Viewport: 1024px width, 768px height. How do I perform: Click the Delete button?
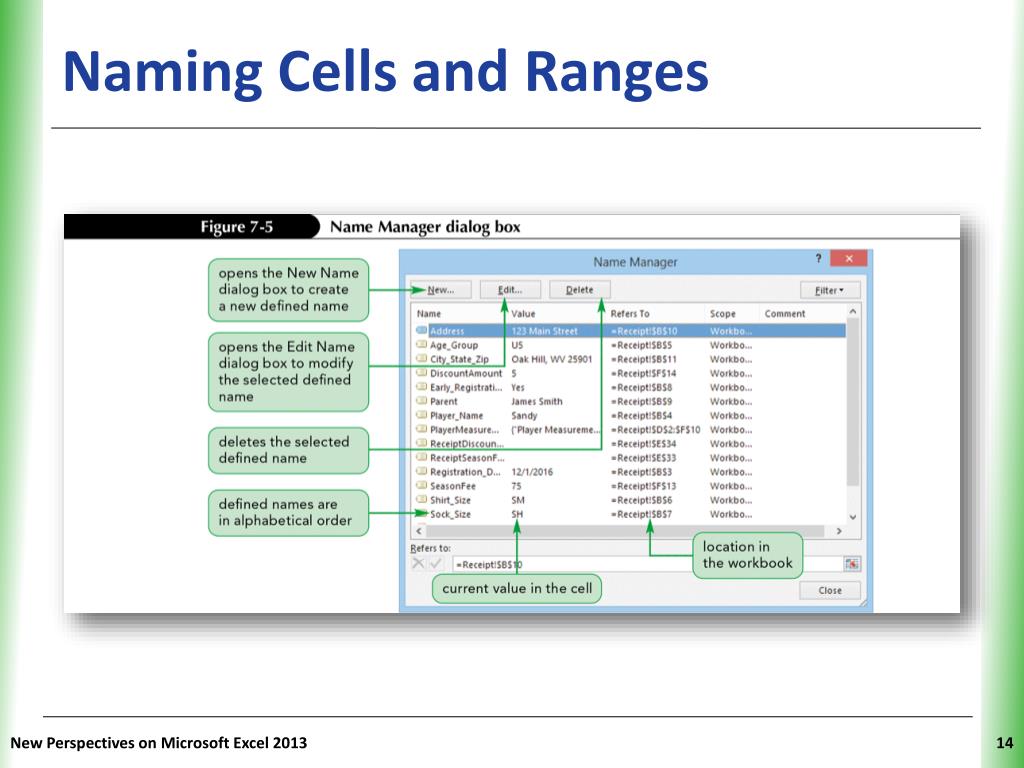(580, 290)
